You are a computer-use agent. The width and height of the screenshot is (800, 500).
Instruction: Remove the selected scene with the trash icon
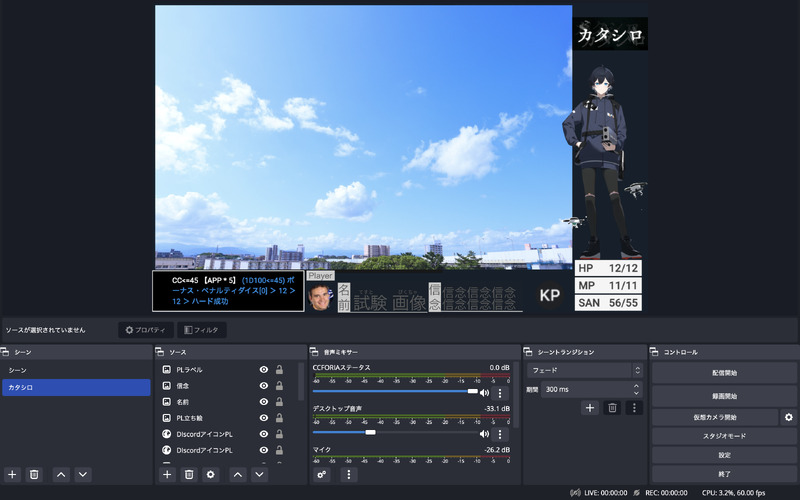point(34,474)
